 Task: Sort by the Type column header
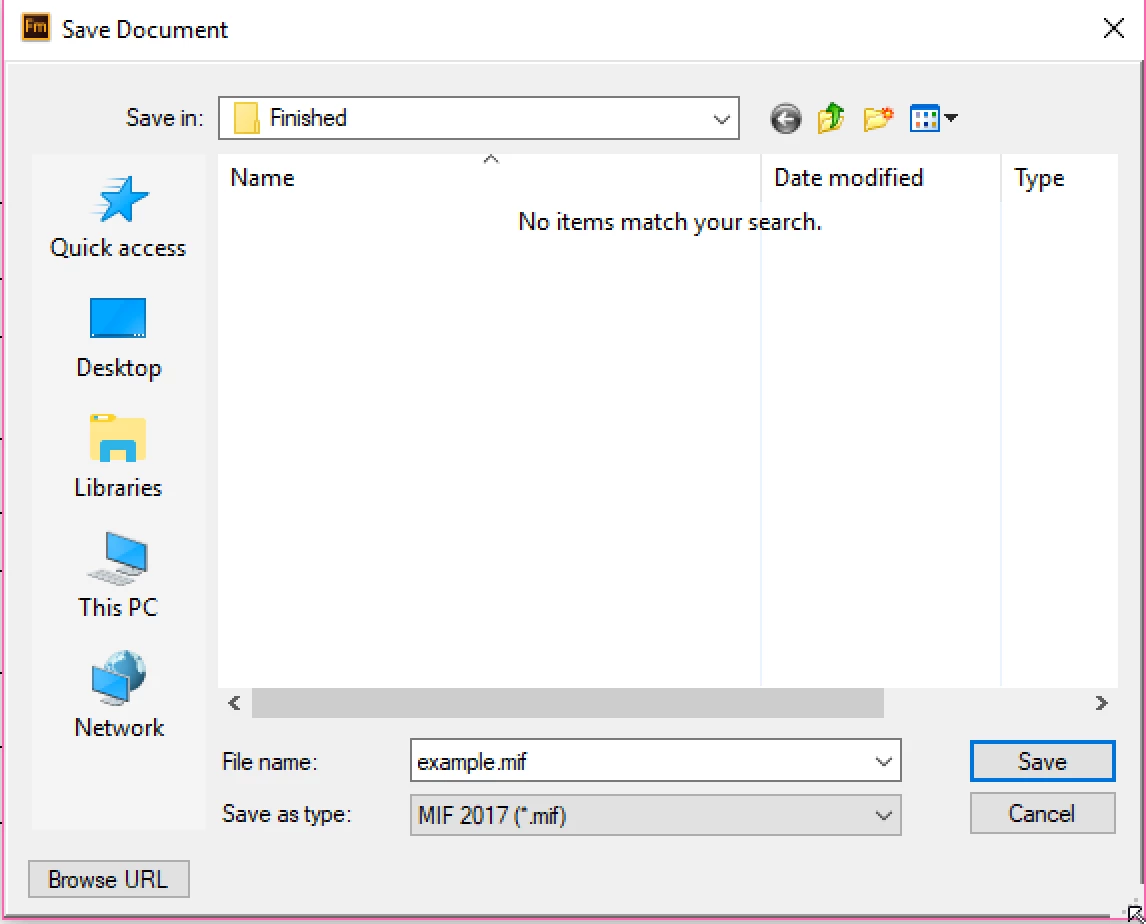[x=1059, y=178]
